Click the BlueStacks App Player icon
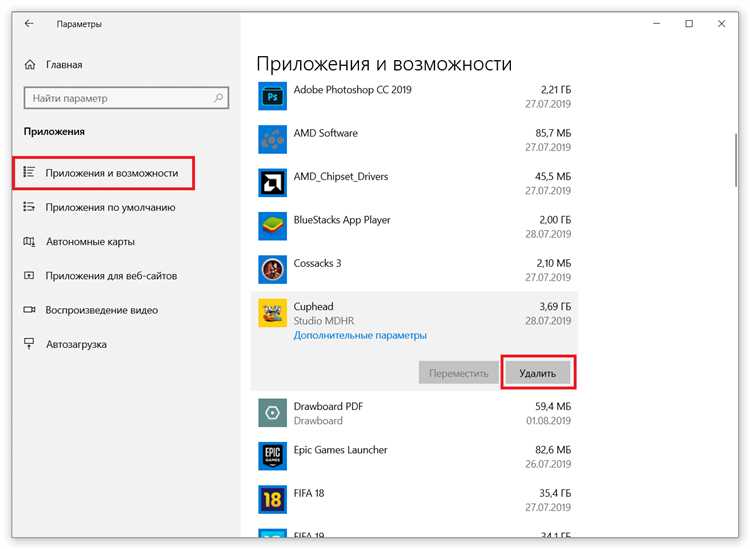 [273, 226]
